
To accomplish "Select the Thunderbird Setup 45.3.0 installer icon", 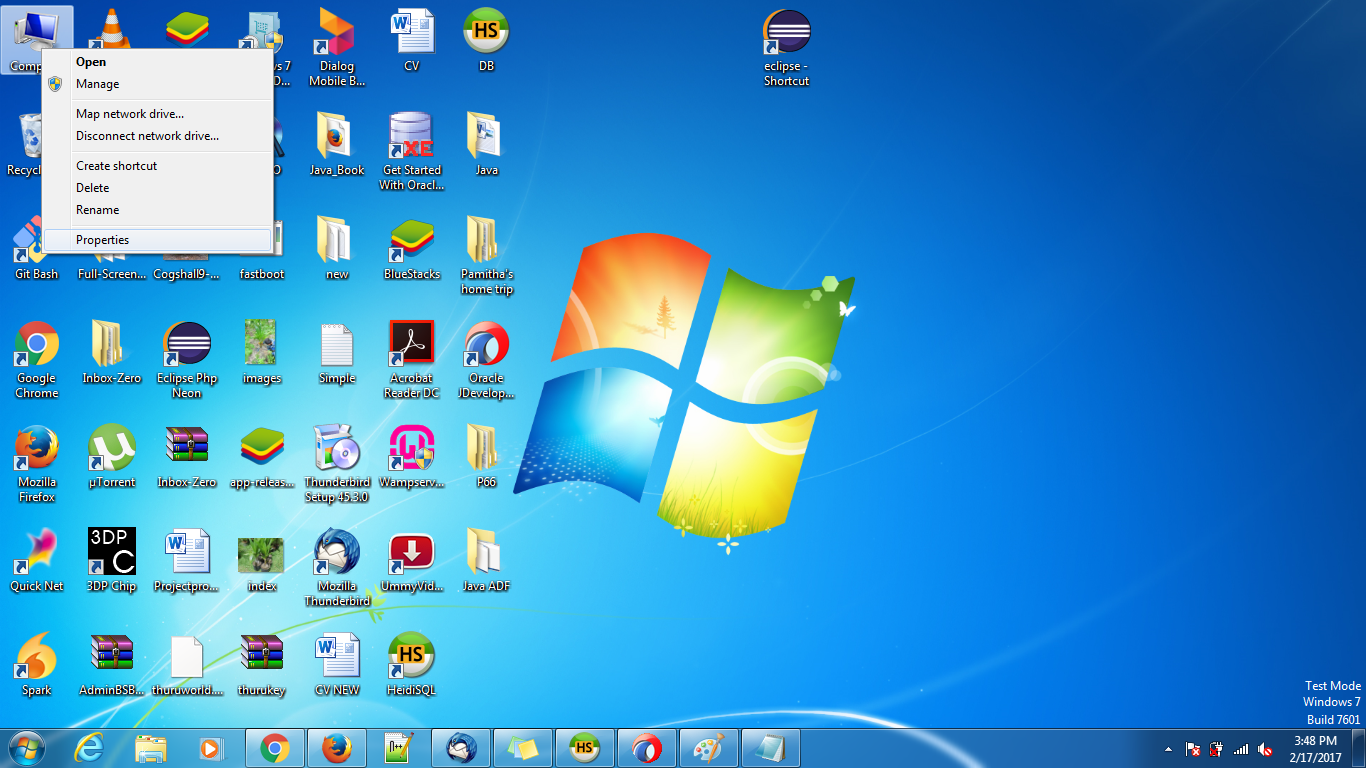I will [337, 463].
